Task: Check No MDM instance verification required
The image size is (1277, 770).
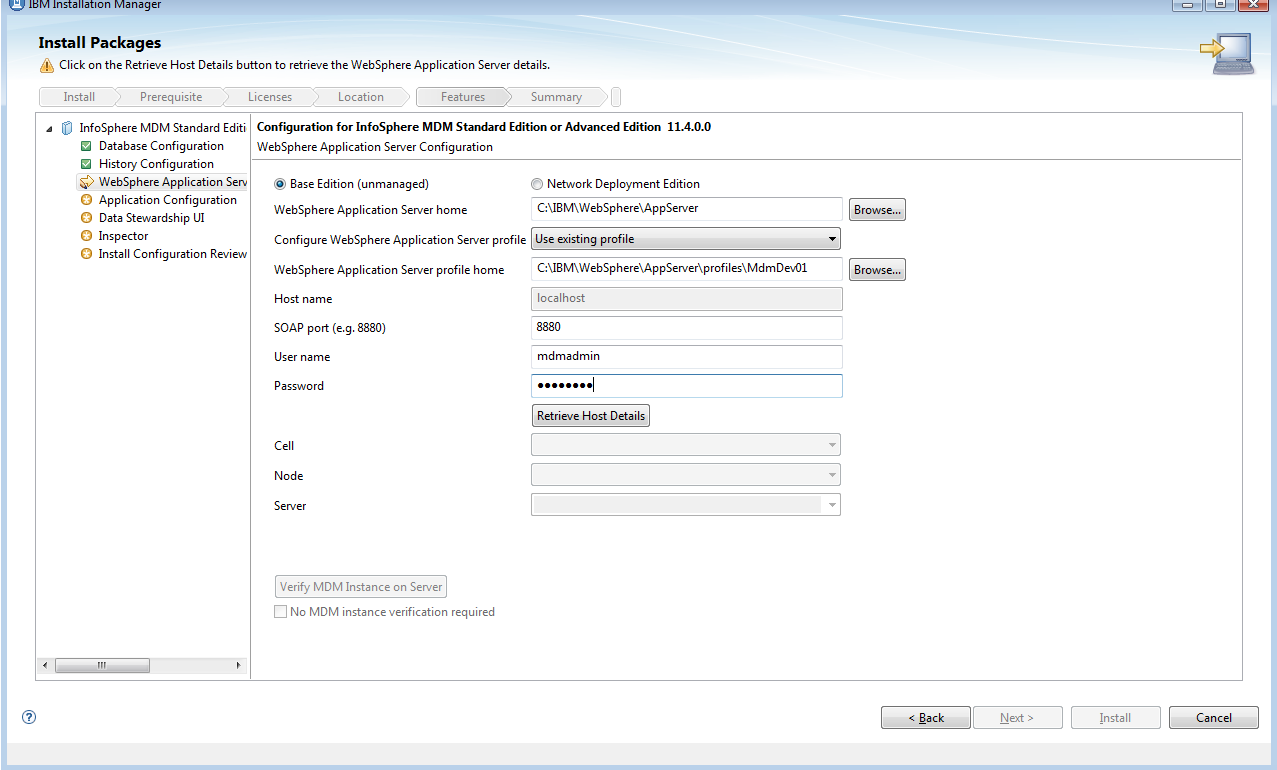Action: coord(280,612)
